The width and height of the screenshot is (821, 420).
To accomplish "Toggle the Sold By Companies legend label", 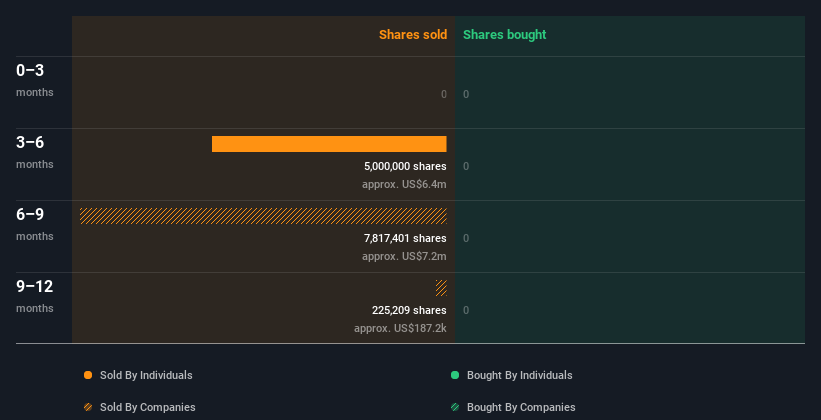I will [148, 407].
